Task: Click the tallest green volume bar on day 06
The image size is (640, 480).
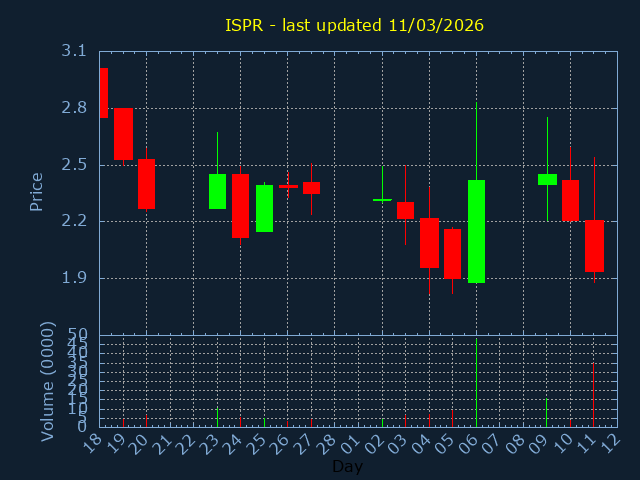Action: click(x=476, y=384)
